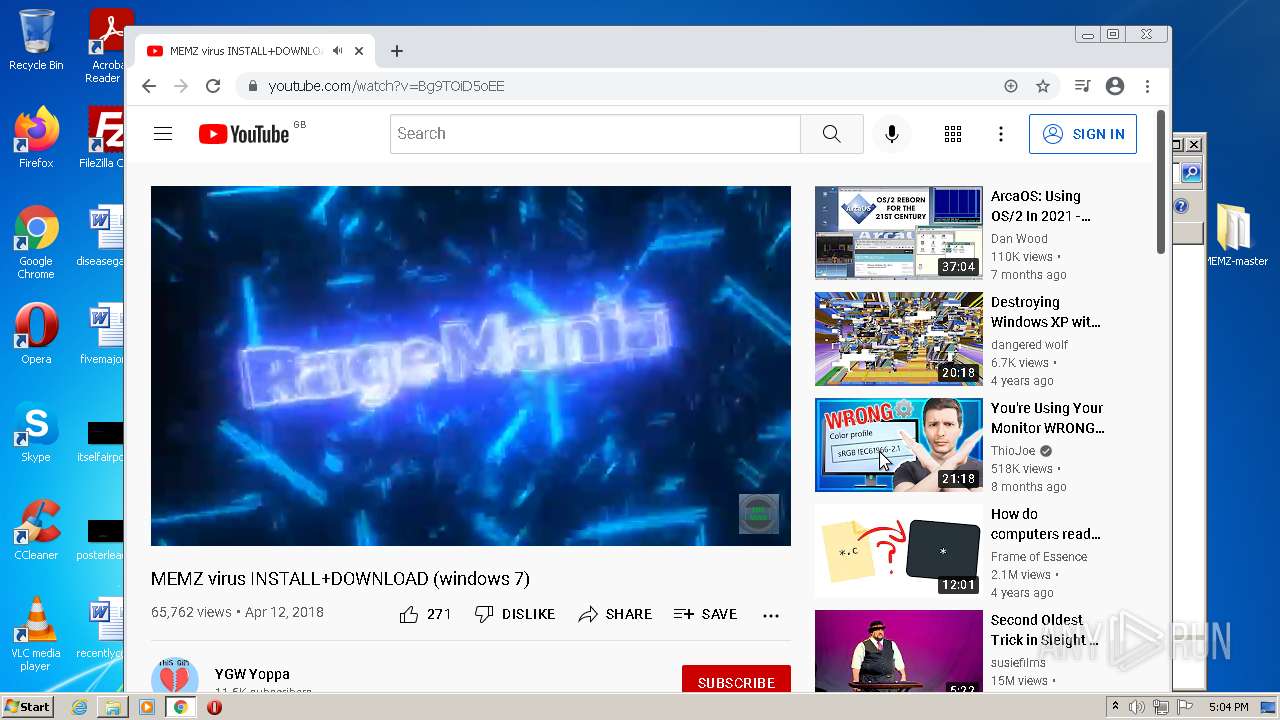Open Destroying Windows XP video thumbnail
1280x720 pixels.
click(x=899, y=339)
